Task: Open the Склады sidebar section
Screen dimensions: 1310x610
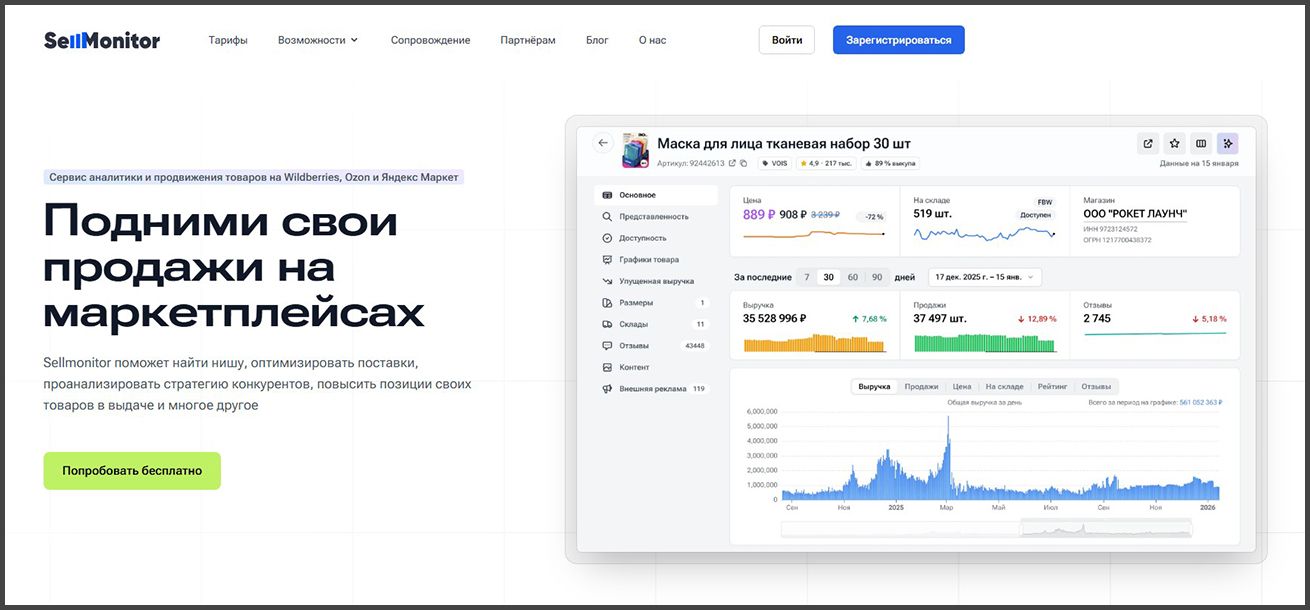Action: pos(656,324)
